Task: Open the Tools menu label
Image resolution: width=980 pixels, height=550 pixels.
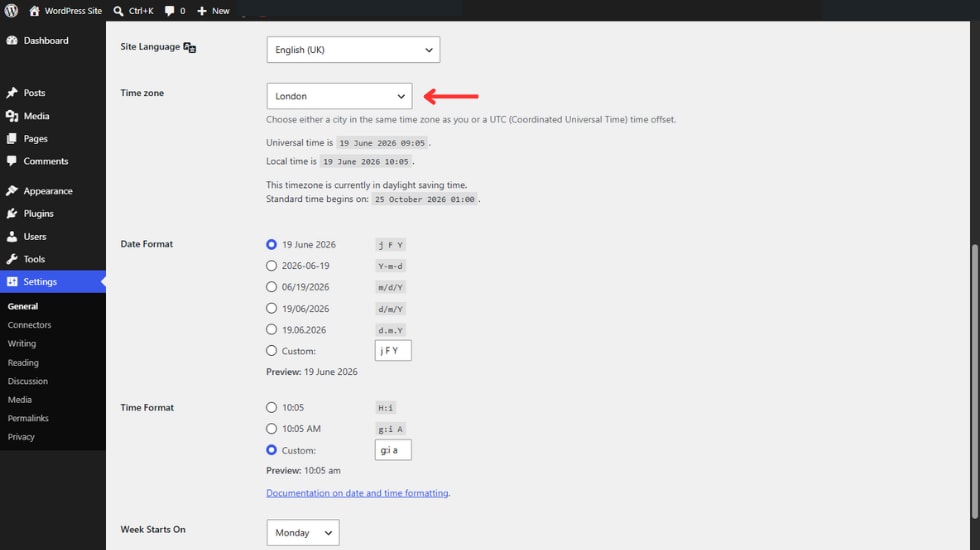Action: (x=34, y=259)
